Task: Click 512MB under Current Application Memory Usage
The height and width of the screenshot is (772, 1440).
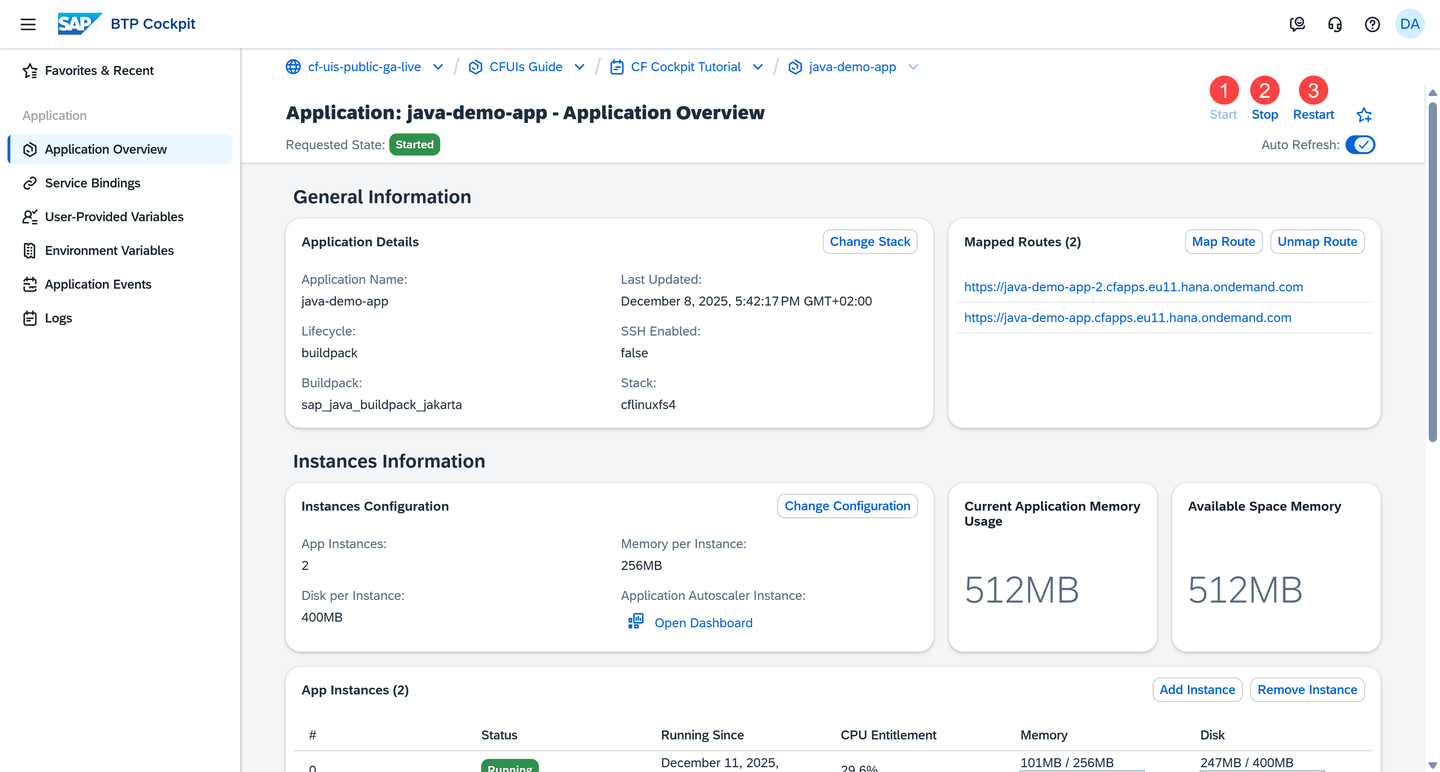Action: tap(1022, 590)
